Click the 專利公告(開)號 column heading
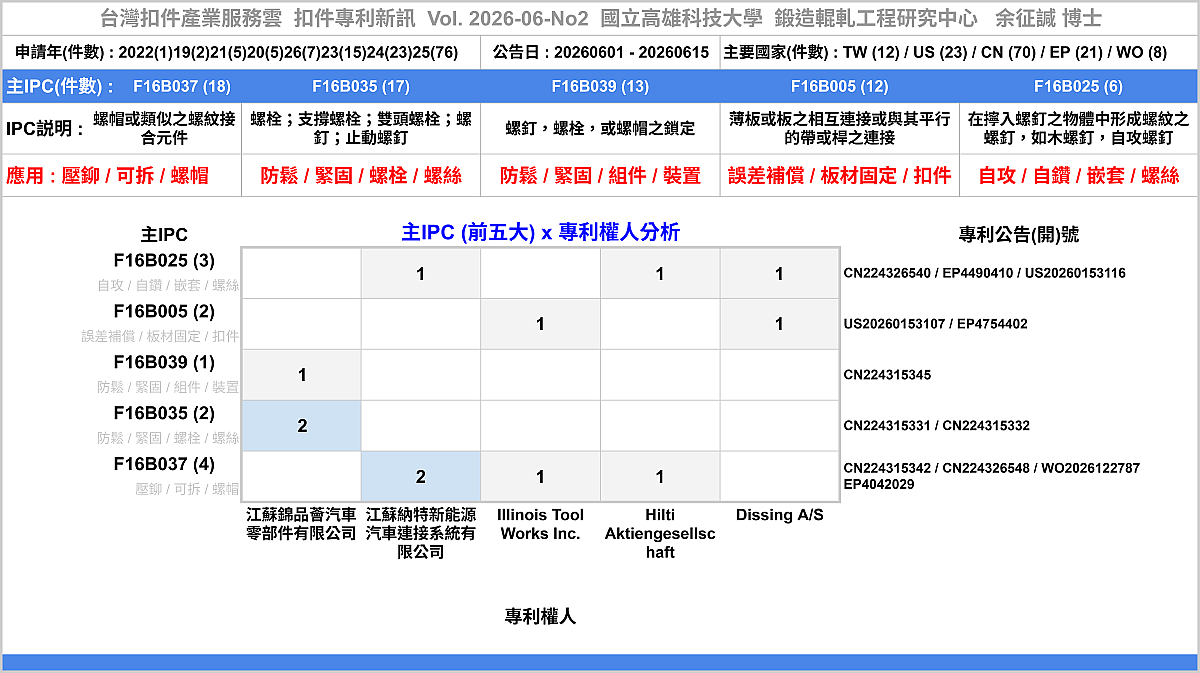Image resolution: width=1200 pixels, height=673 pixels. (x=1019, y=235)
